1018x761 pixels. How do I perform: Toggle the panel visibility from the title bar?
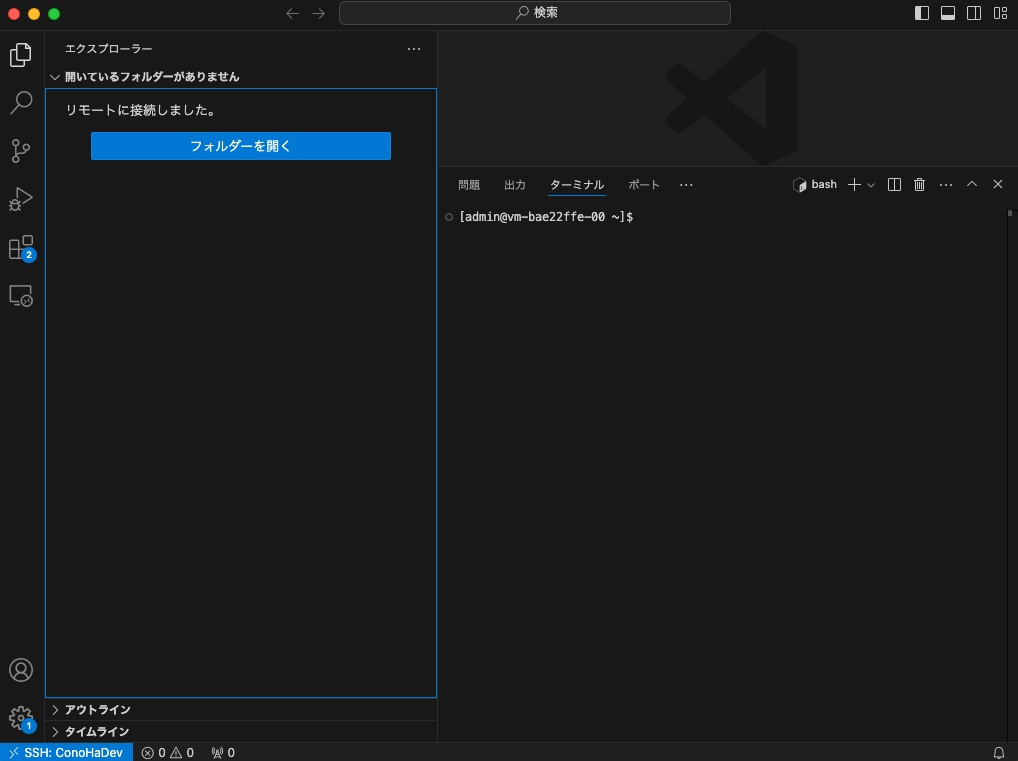click(x=946, y=13)
